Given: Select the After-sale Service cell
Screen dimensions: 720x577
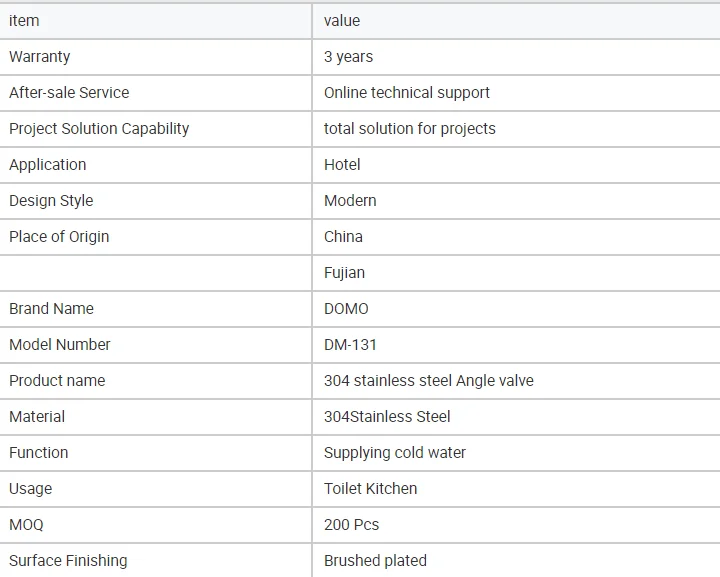Looking at the screenshot, I should pos(69,93).
